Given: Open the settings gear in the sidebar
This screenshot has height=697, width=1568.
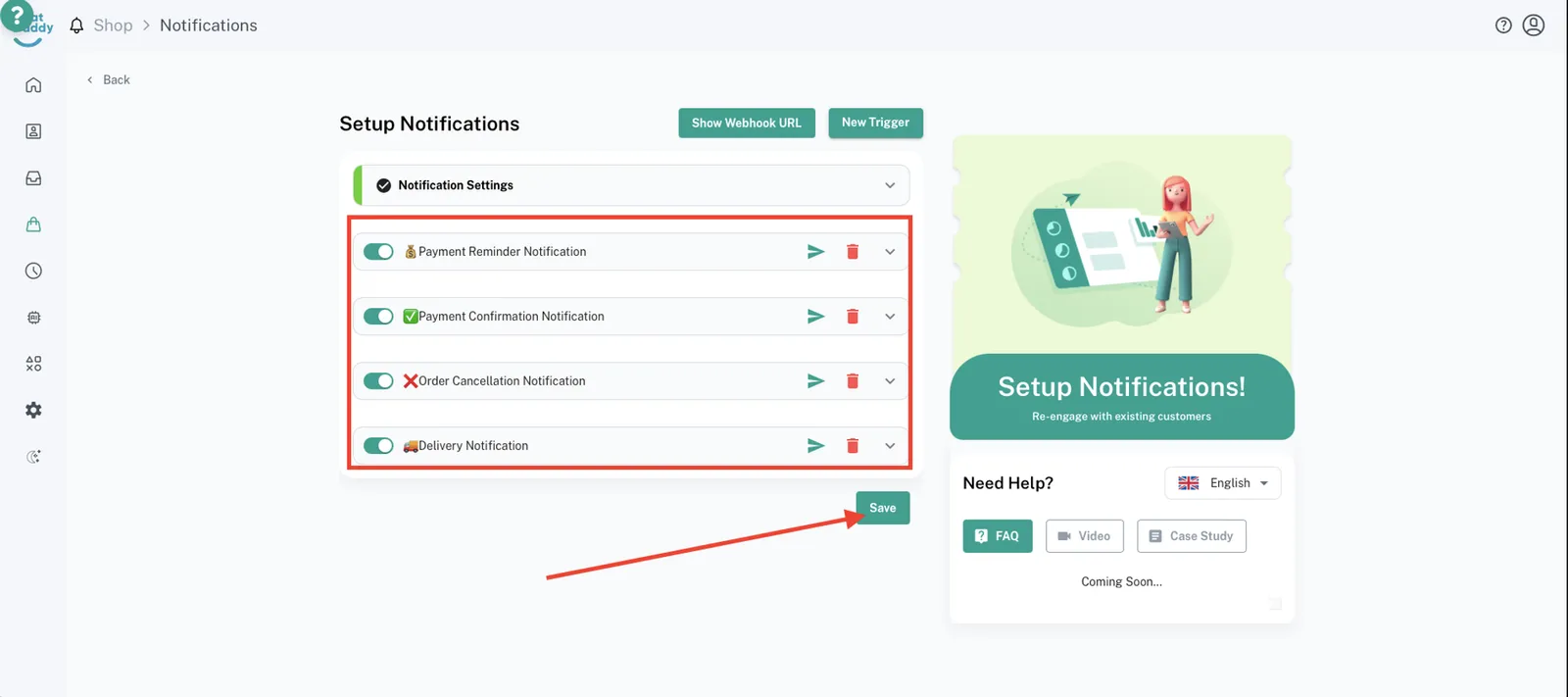Looking at the screenshot, I should pos(33,410).
